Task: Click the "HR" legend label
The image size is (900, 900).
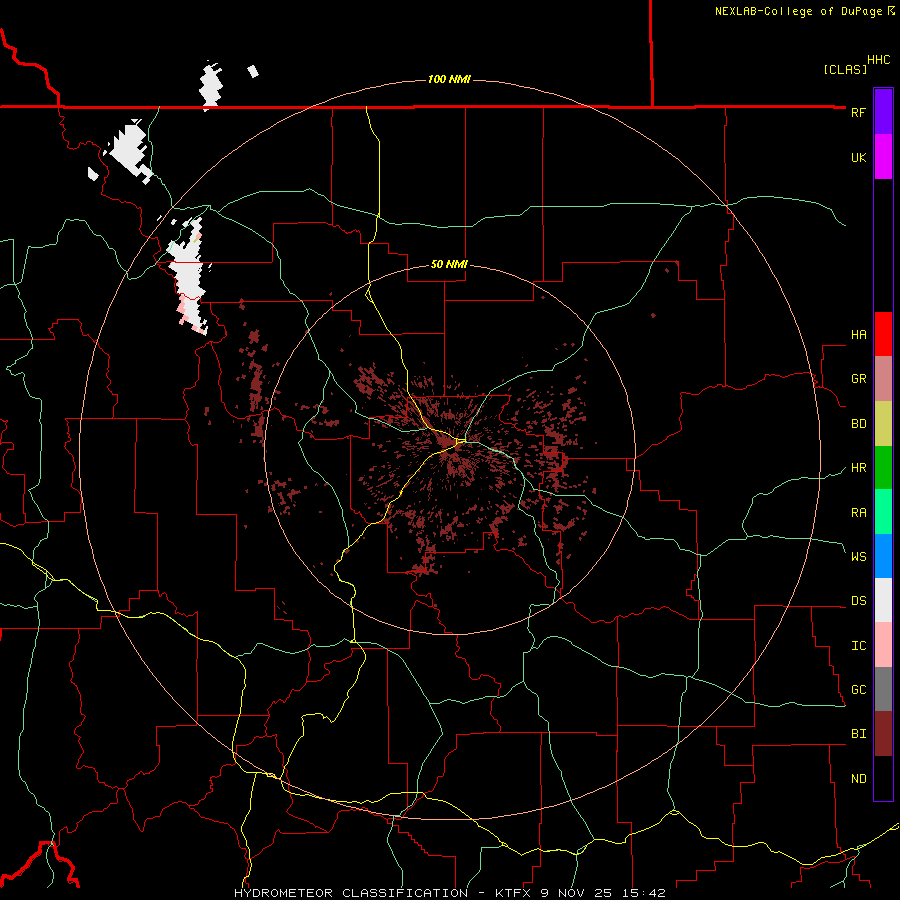Action: [858, 468]
